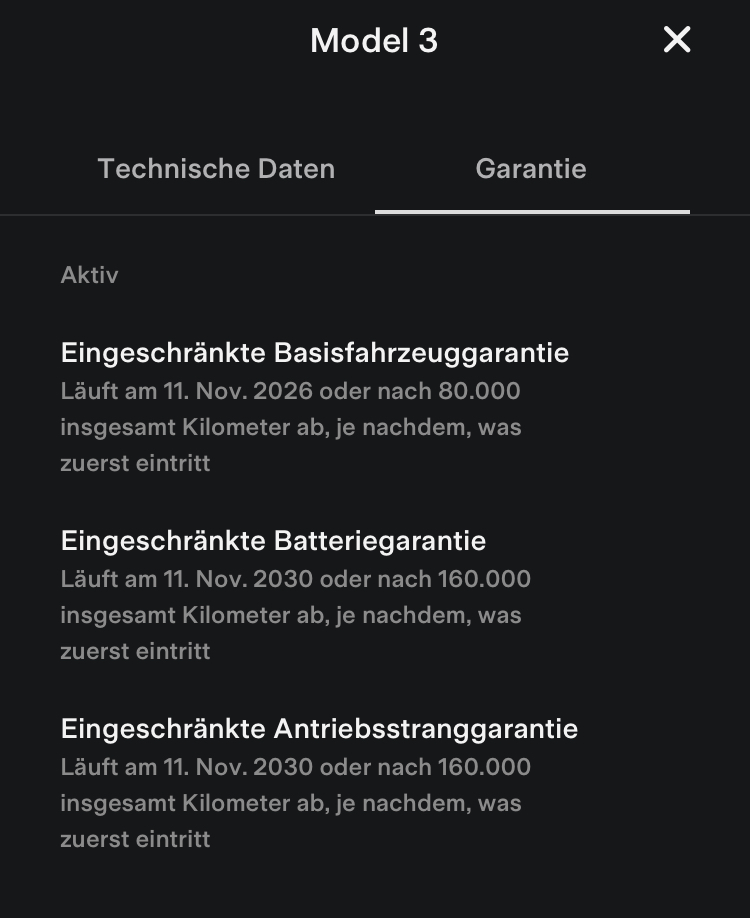750x918 pixels.
Task: Open the Eingeschränkte Antriebsstranggarantie heading
Action: (319, 729)
